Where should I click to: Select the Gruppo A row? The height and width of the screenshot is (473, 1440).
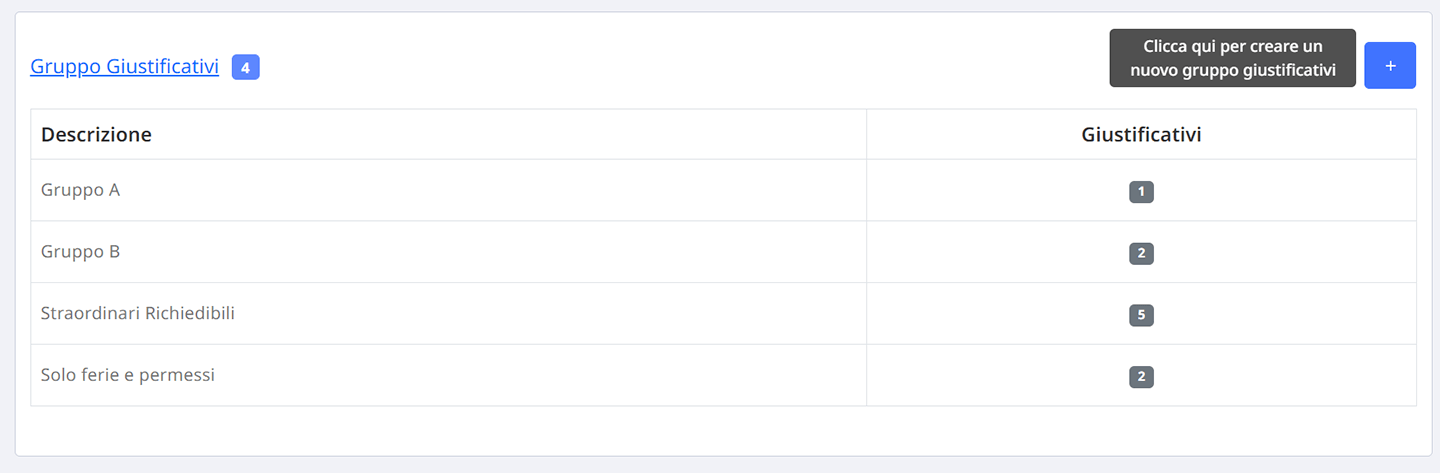click(x=723, y=190)
